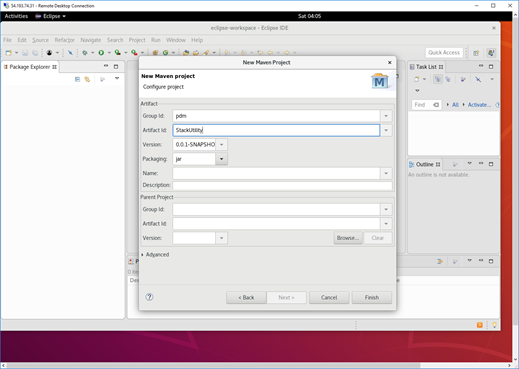Image resolution: width=519 pixels, height=369 pixels.
Task: Expand the Advanced section
Action: pyautogui.click(x=143, y=255)
